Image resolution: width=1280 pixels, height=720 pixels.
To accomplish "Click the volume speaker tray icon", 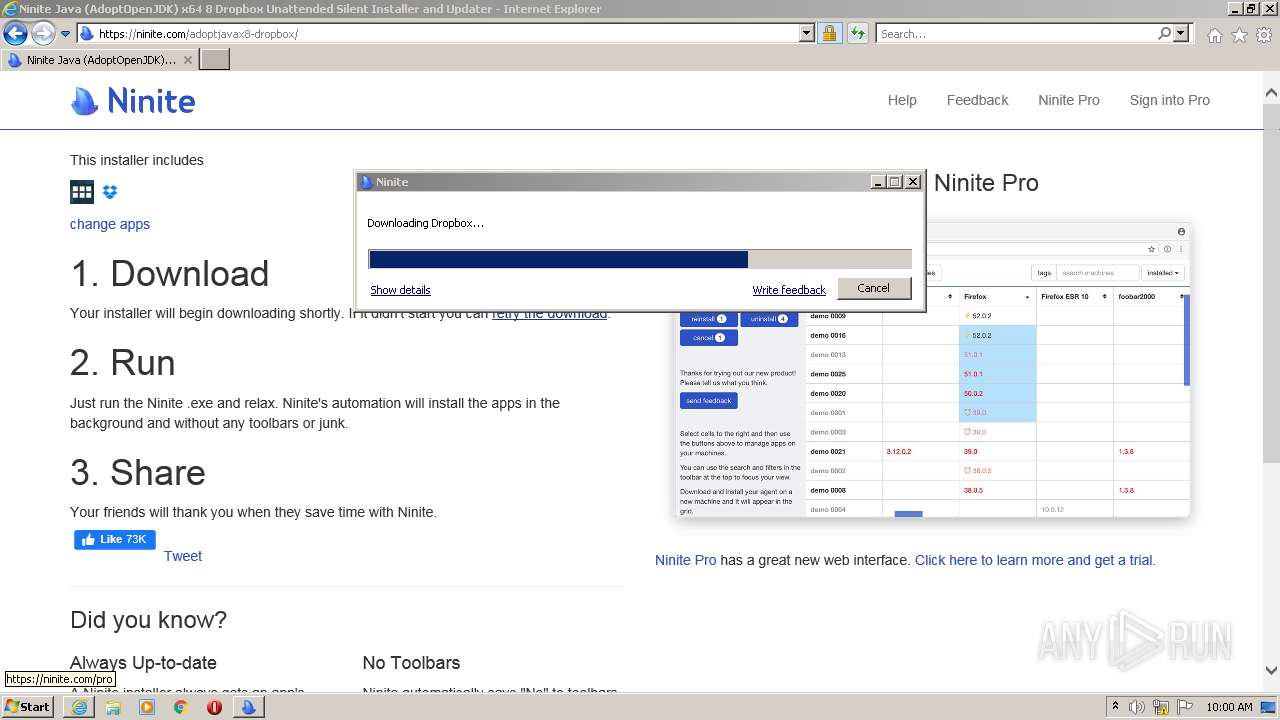I will [1137, 707].
